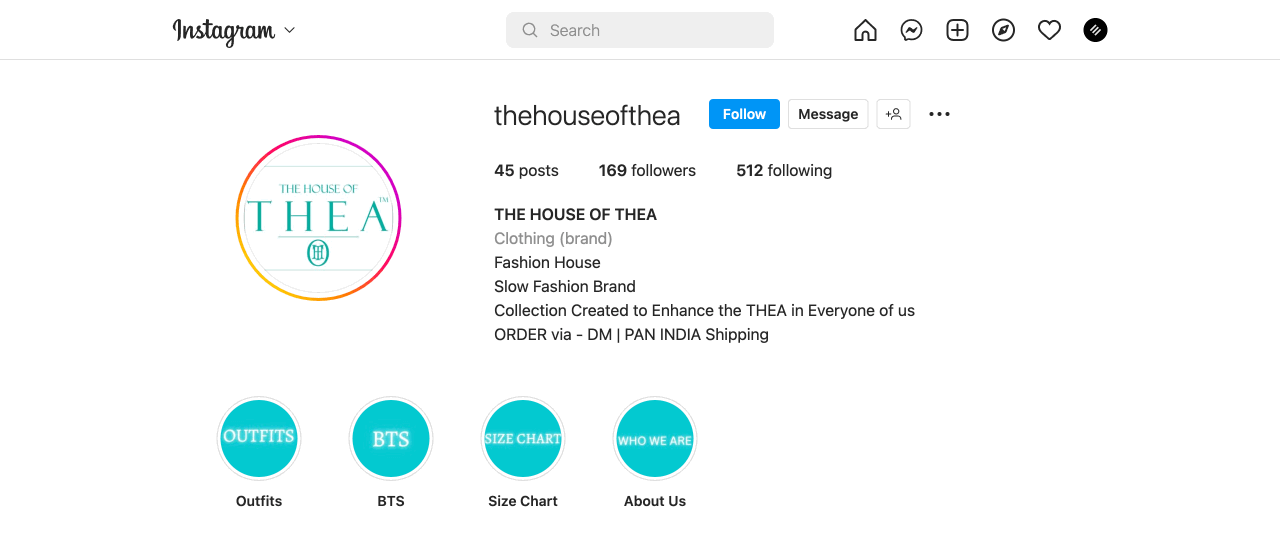
Task: View the 512 following list
Action: coord(784,171)
